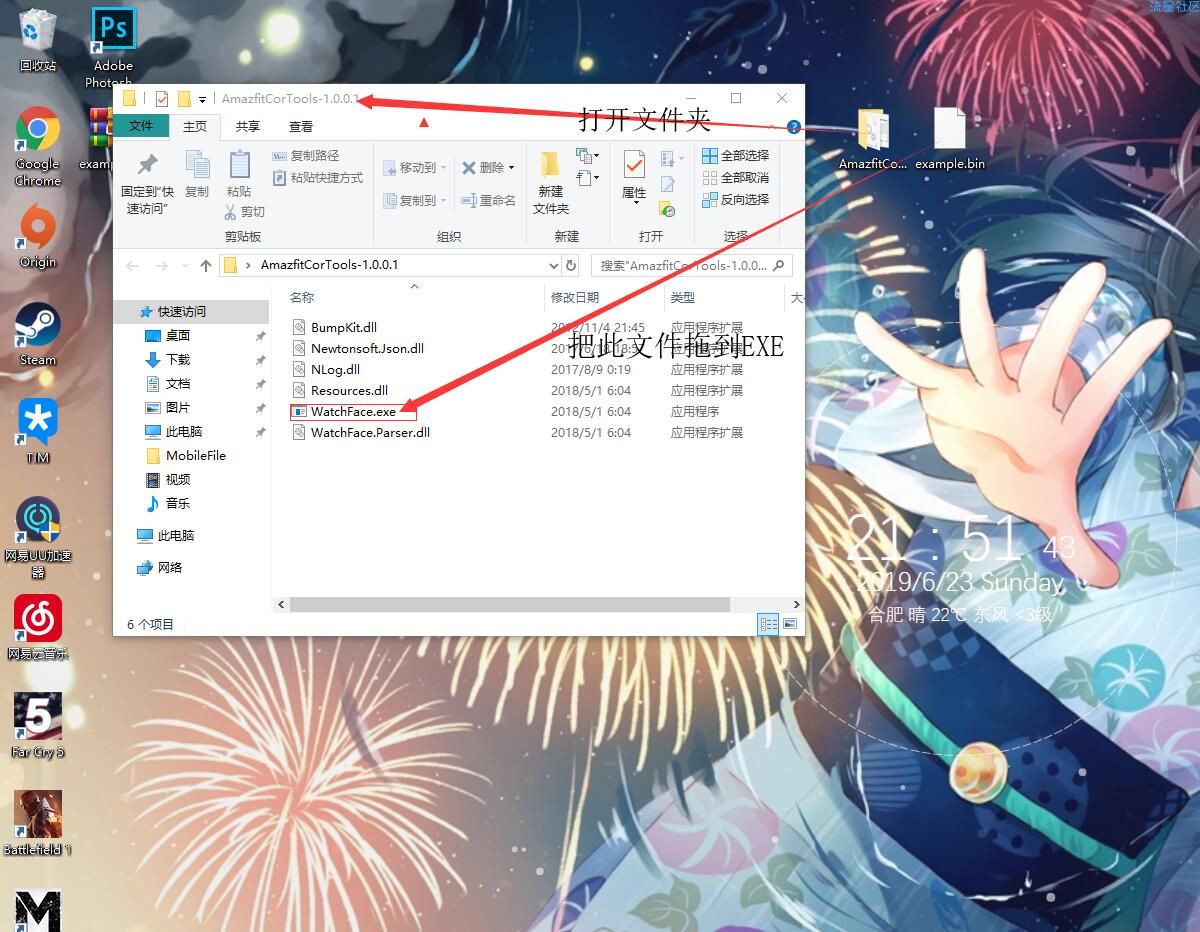Open Documents (文档) in navigation pane
1200x932 pixels.
coord(167,383)
